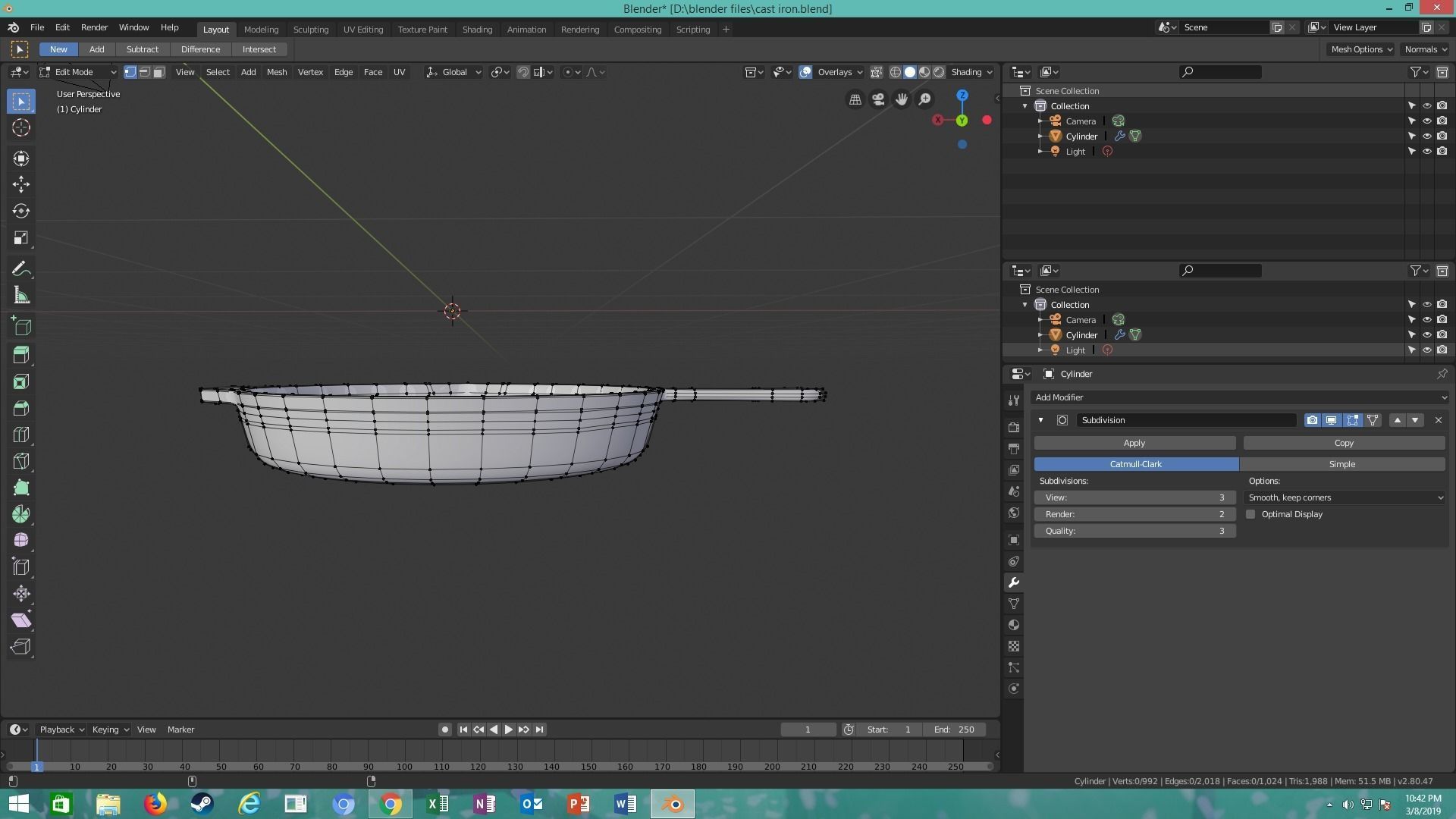This screenshot has width=1456, height=819.
Task: Adjust the Render subdivisions field
Action: (1134, 514)
